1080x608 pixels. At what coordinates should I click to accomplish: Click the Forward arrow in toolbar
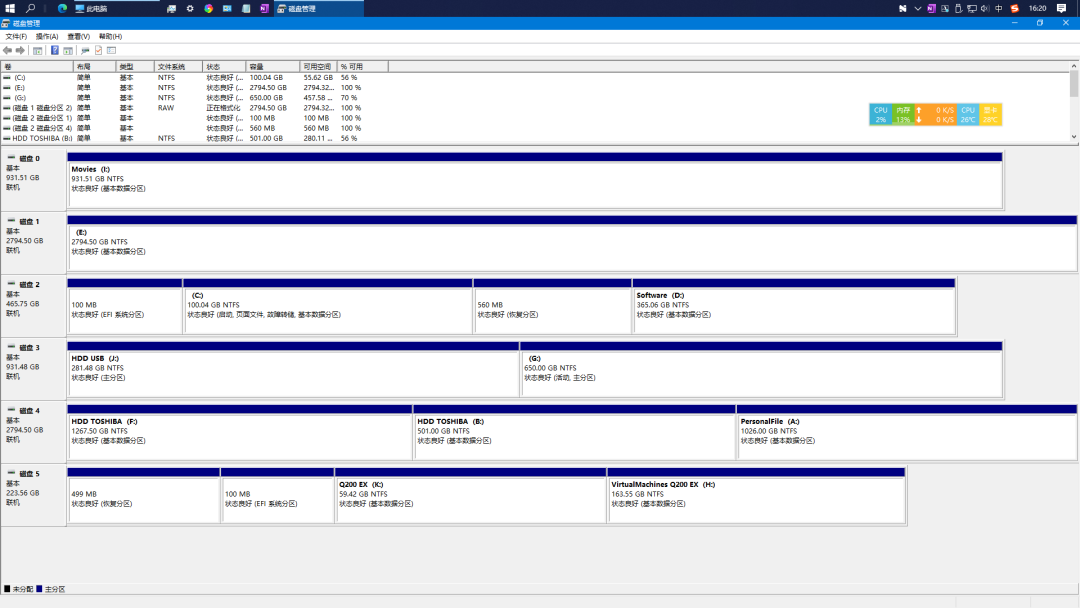pyautogui.click(x=20, y=50)
